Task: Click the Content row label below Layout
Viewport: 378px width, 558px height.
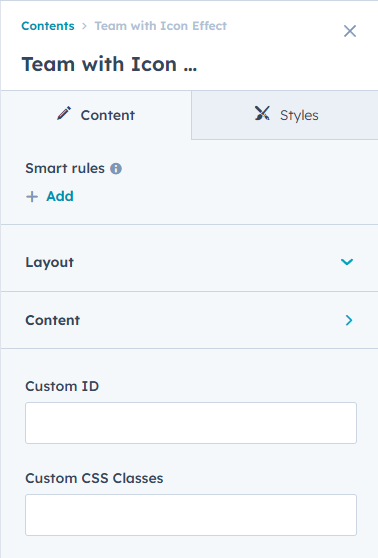Action: pyautogui.click(x=52, y=320)
